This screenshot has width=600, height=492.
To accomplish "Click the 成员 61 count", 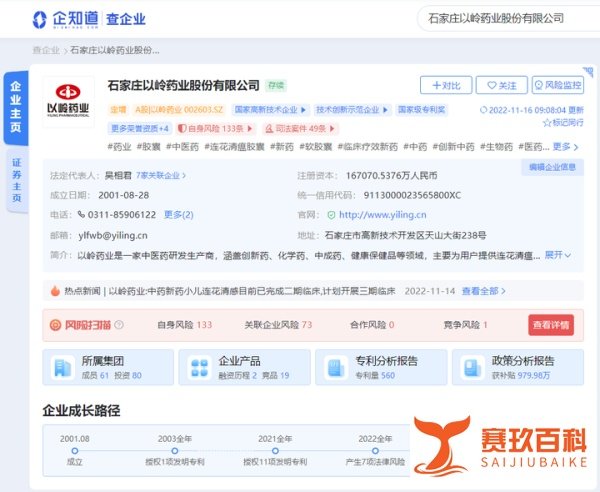I will tap(95, 375).
